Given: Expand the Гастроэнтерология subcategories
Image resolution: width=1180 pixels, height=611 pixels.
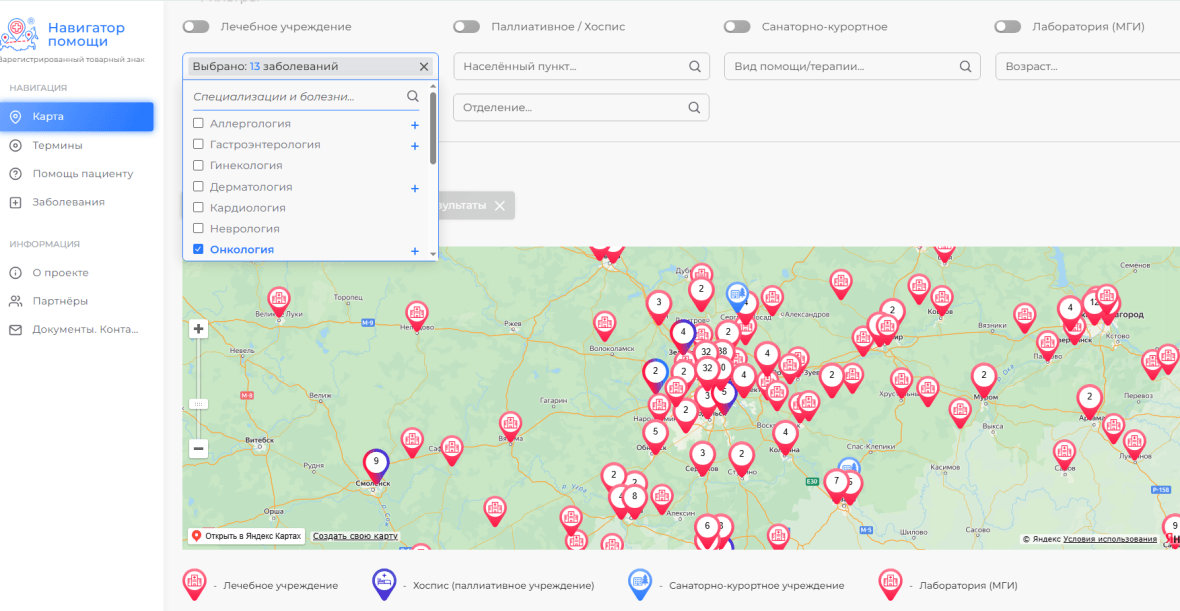Looking at the screenshot, I should pos(415,146).
